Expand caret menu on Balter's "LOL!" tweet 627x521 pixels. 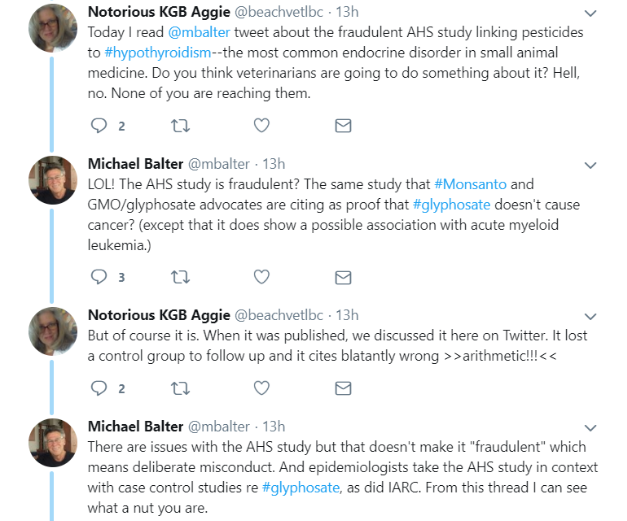591,165
